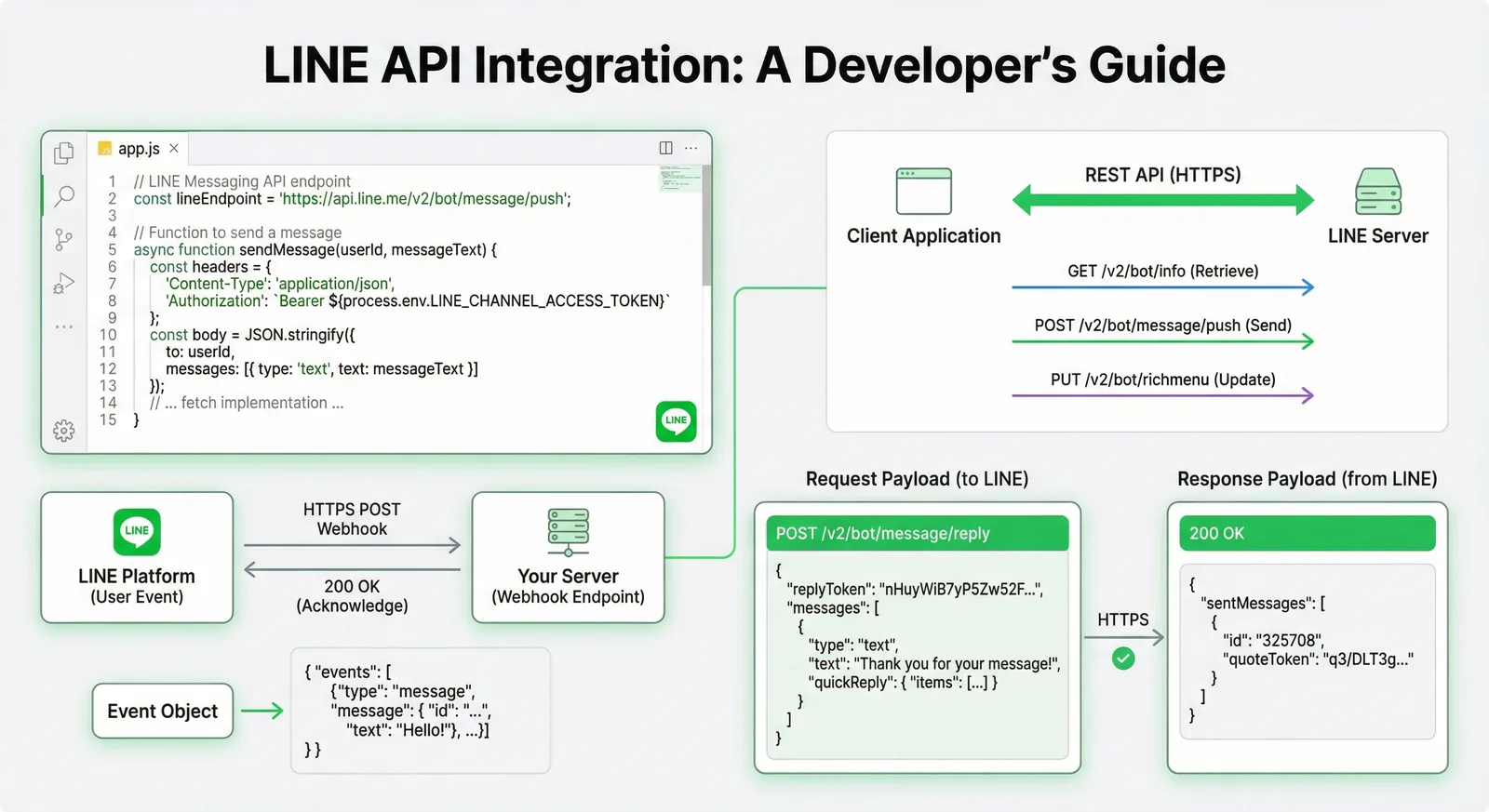The image size is (1489, 812).
Task: Switch to the app.js tab
Action: 139,149
